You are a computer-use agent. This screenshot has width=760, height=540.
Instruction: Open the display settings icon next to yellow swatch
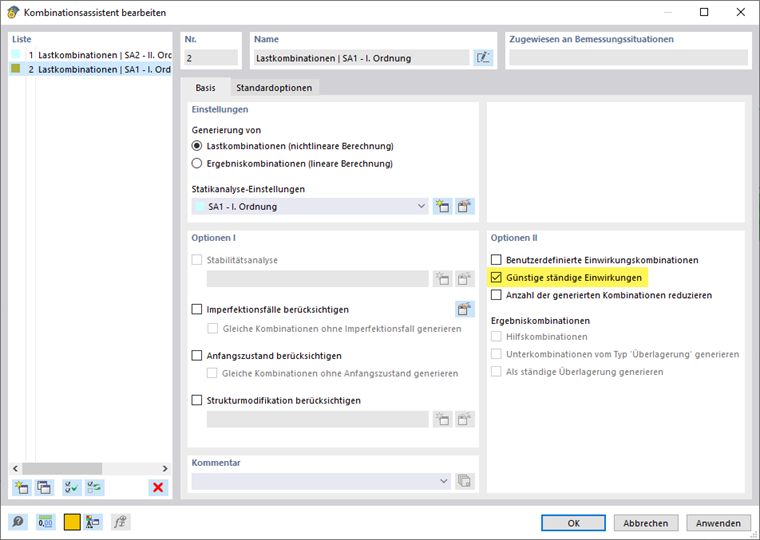tap(93, 522)
